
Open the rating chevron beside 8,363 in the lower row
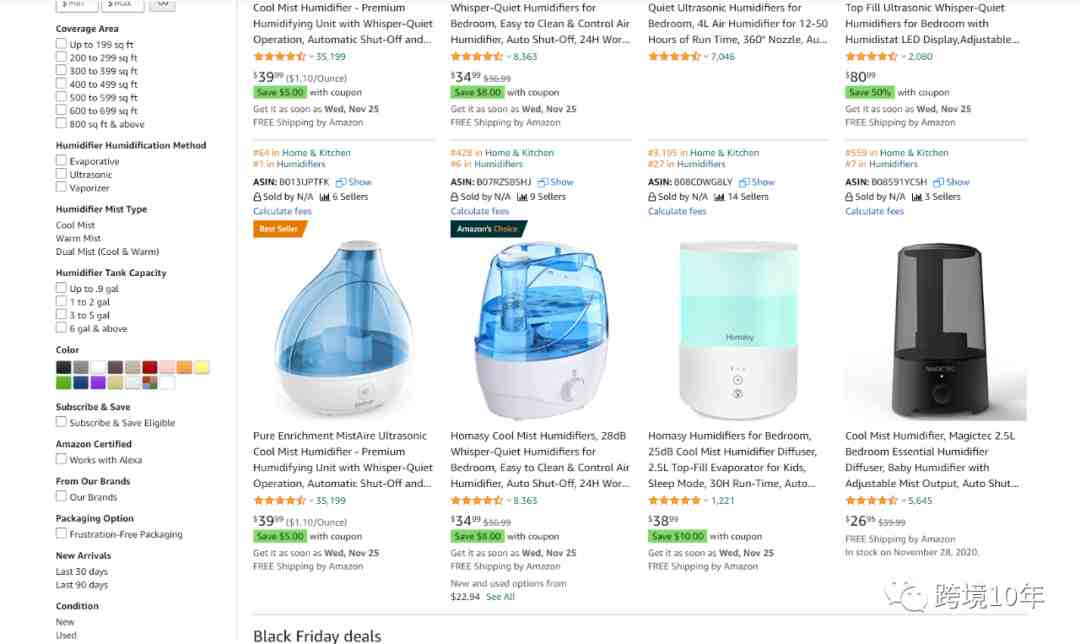click(508, 501)
